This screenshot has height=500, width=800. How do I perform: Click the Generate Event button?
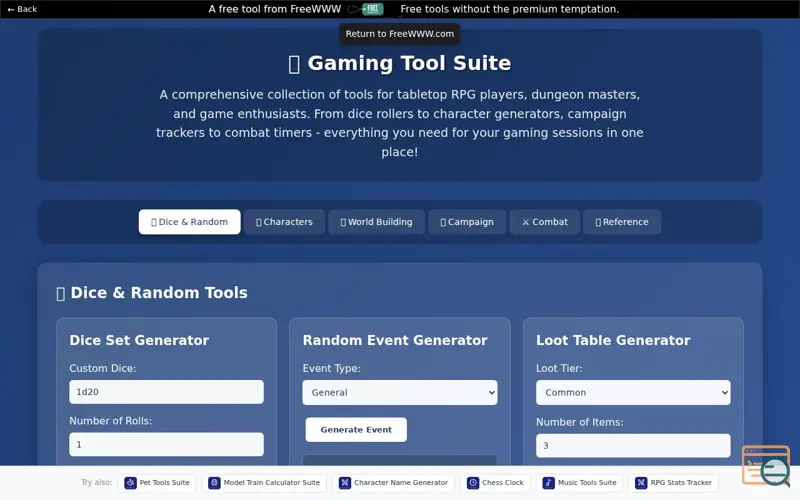tap(356, 430)
